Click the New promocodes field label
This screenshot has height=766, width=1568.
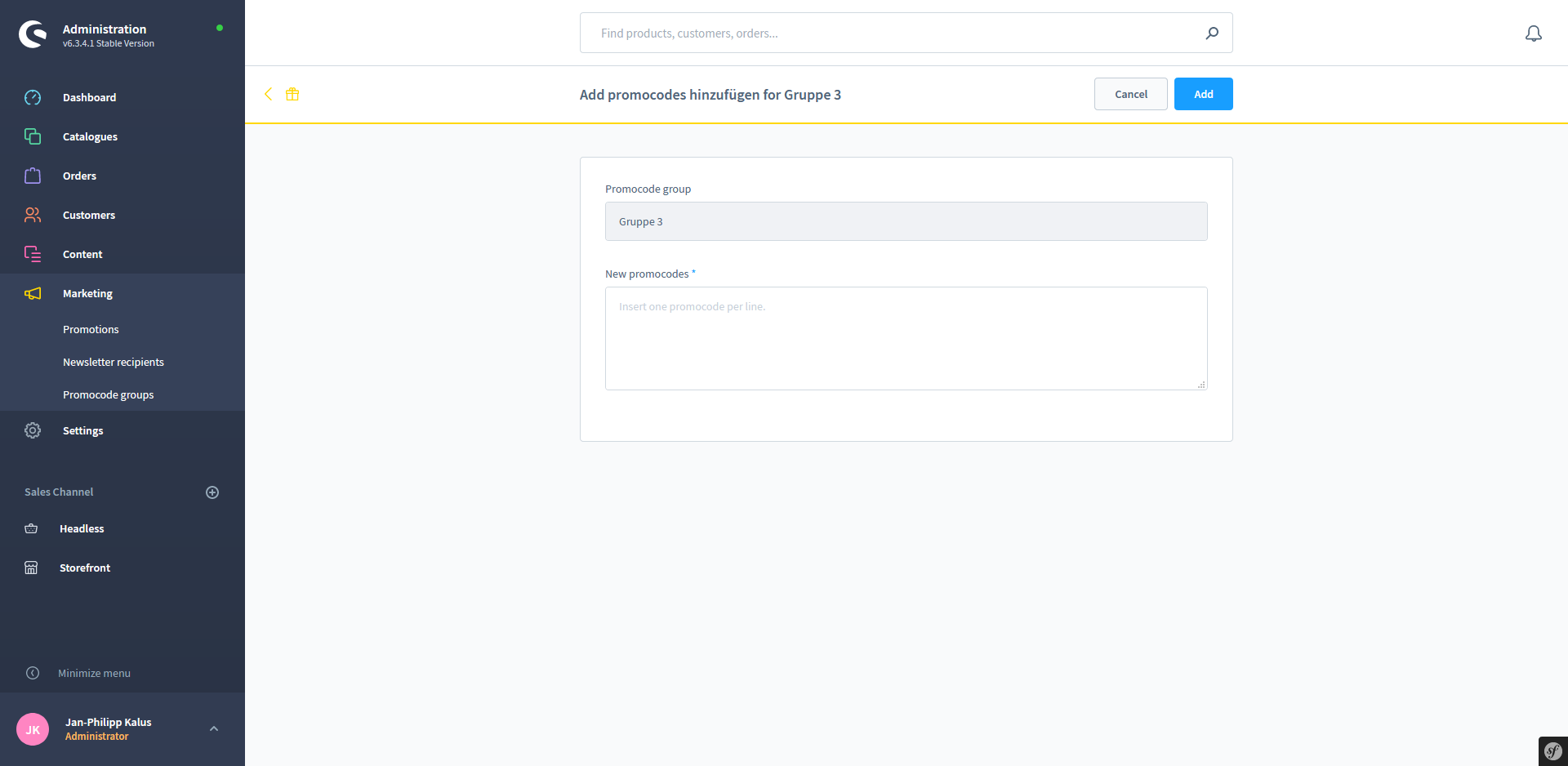(x=650, y=274)
